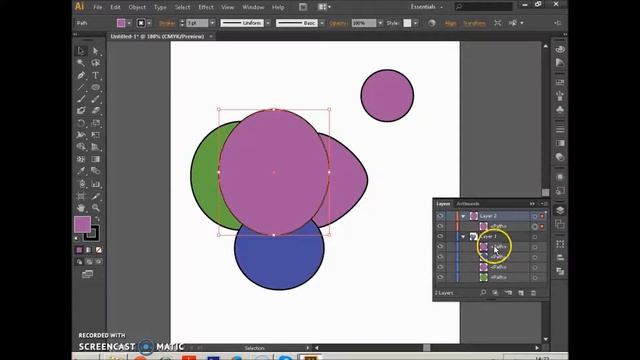
Task: Select the Line Segment tool
Action: [x=81, y=87]
